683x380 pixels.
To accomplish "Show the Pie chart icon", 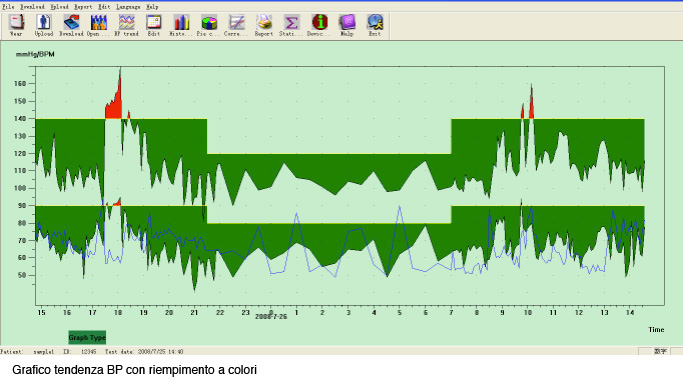I will coord(209,25).
